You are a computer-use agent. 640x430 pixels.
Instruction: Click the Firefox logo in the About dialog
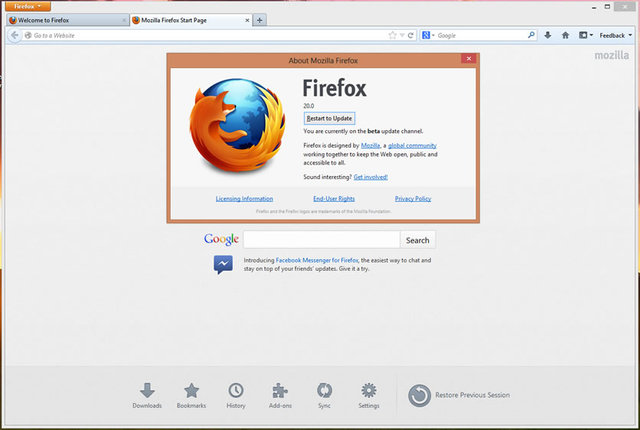coord(238,125)
